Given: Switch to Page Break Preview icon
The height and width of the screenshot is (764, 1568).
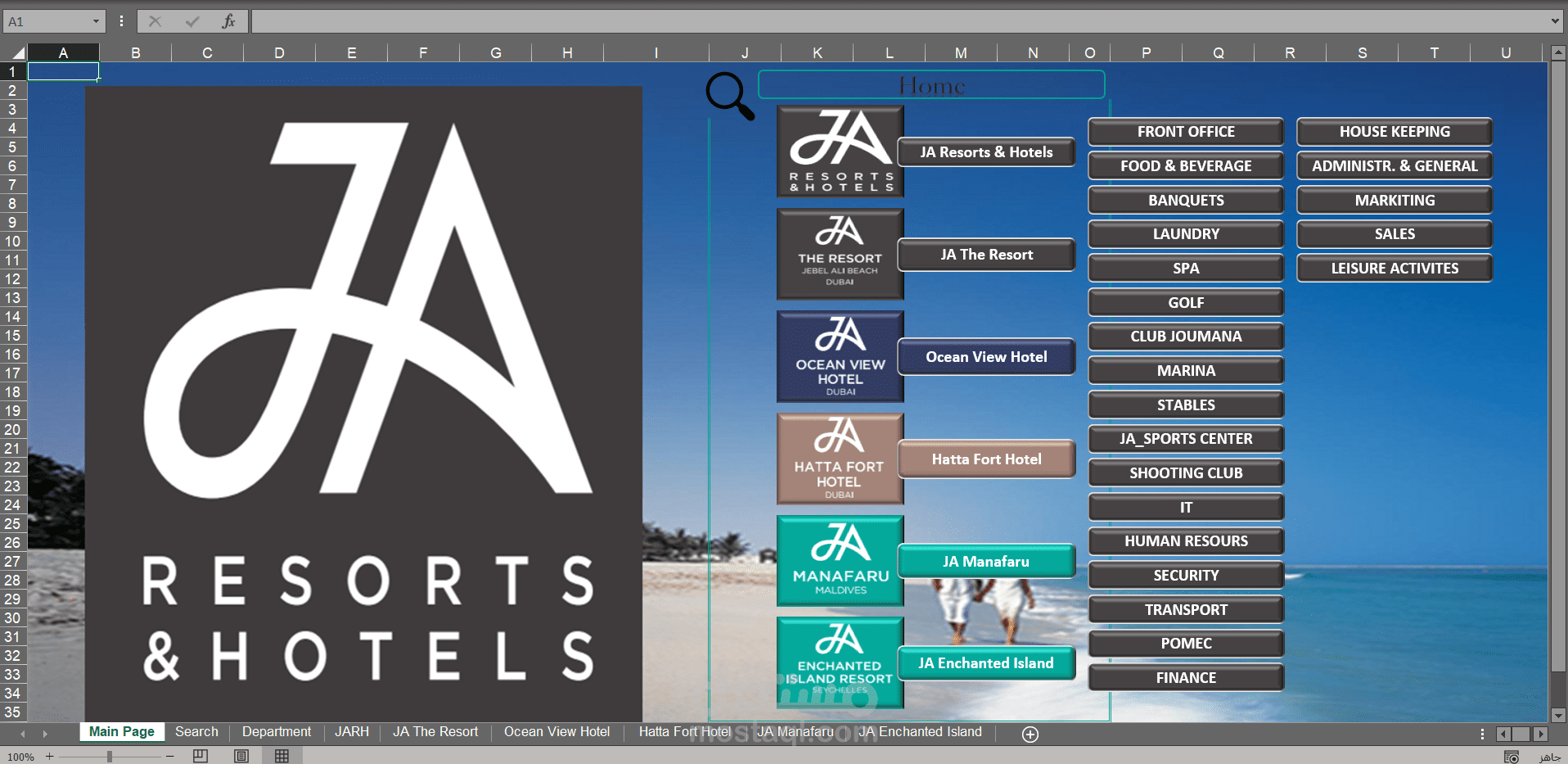Looking at the screenshot, I should (201, 756).
